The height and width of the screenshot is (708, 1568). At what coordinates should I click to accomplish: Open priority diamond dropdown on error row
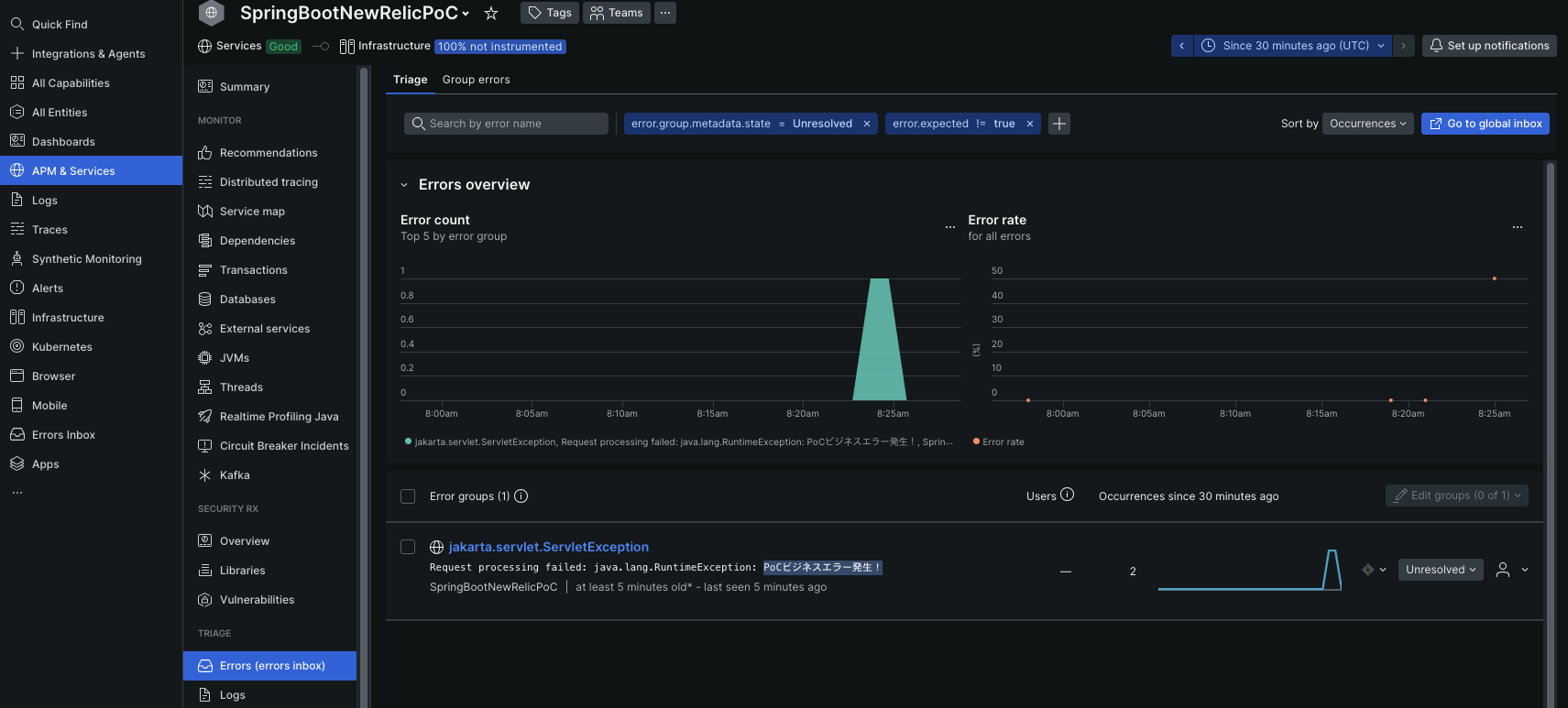1374,570
